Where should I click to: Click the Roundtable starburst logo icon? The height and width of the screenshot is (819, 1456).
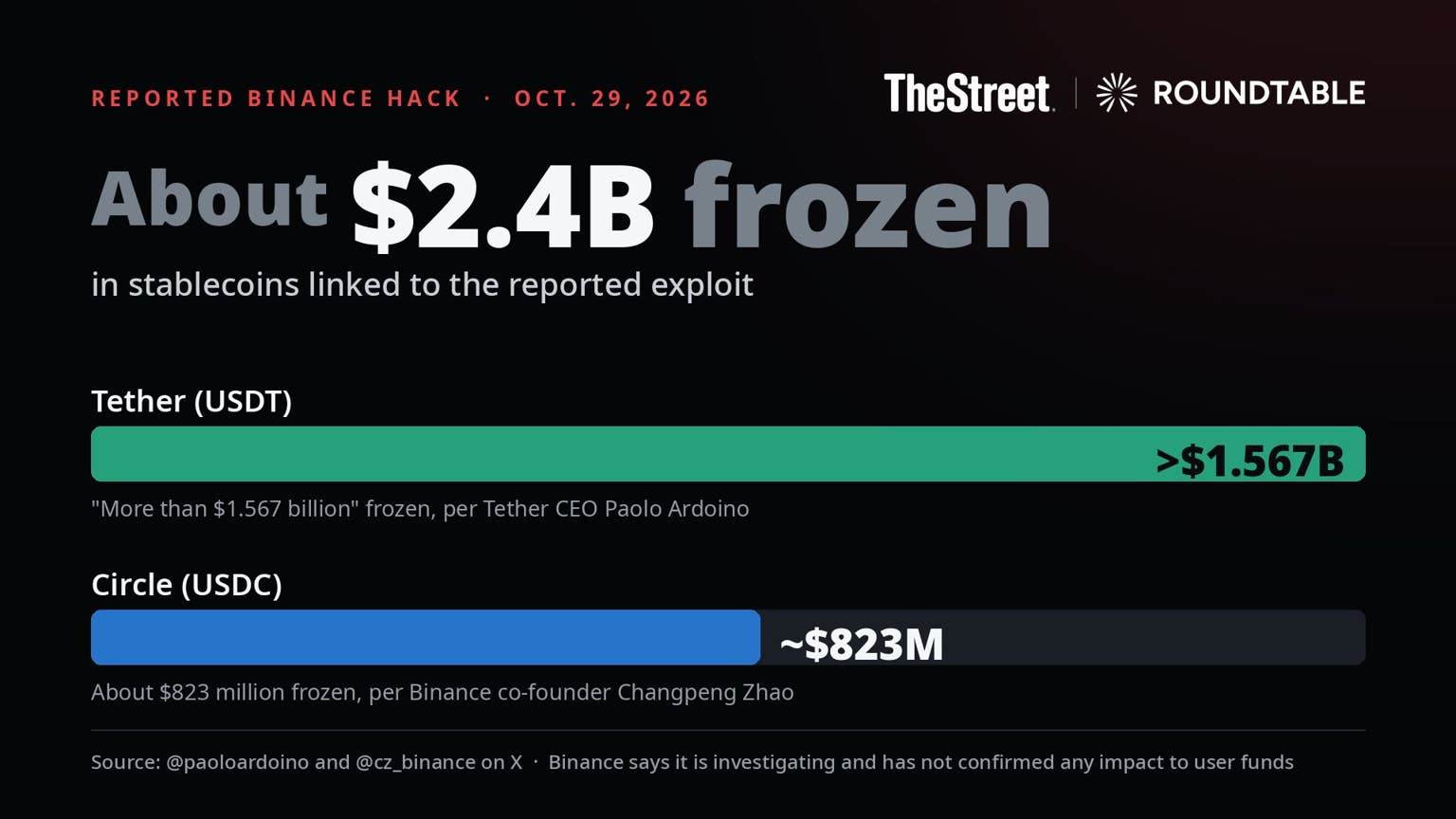point(1116,93)
